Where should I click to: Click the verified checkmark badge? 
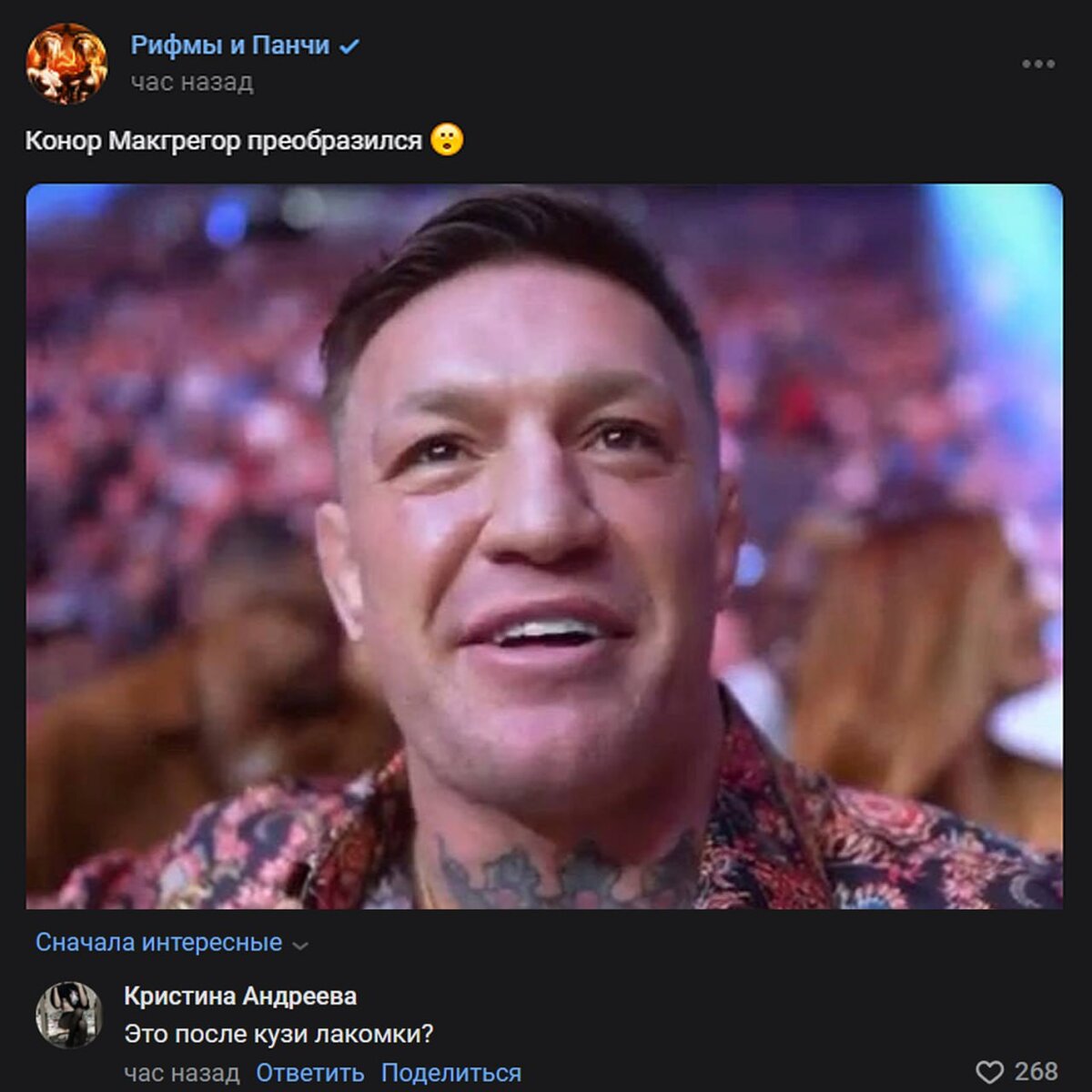coord(349,46)
